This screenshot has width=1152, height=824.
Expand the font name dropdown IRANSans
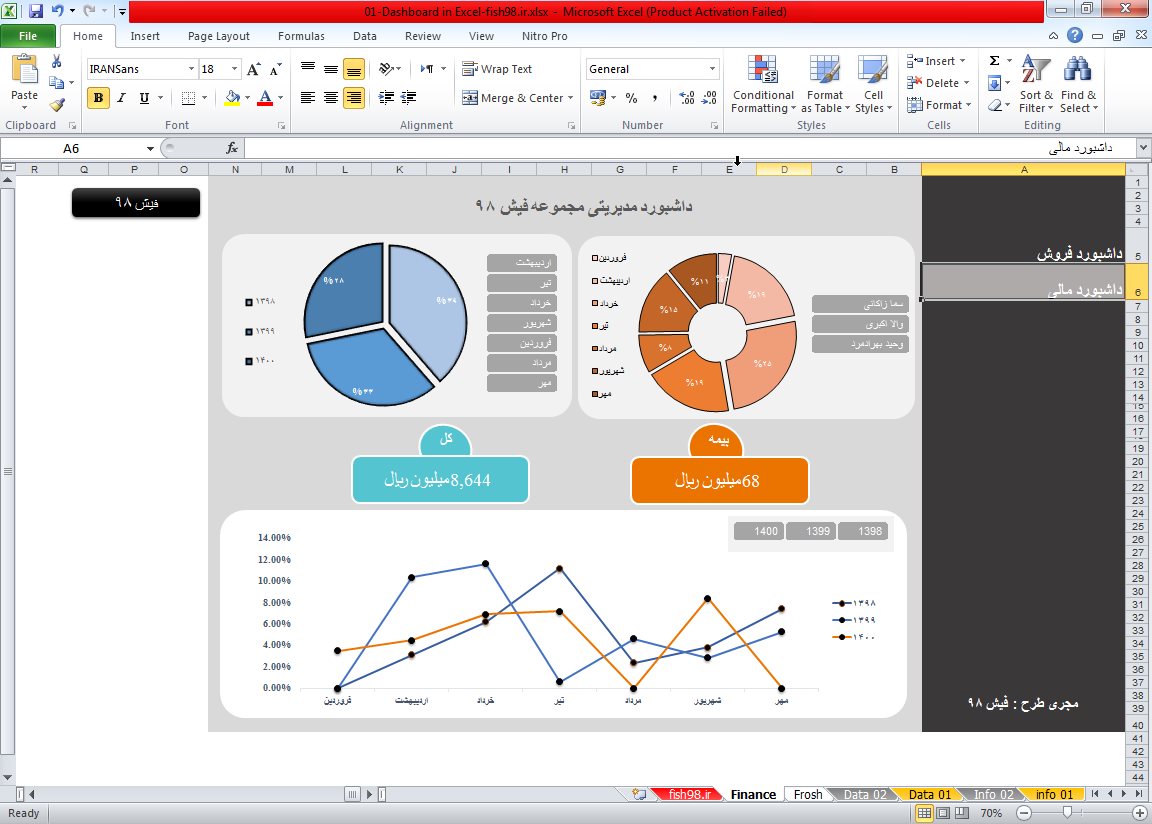coord(191,69)
